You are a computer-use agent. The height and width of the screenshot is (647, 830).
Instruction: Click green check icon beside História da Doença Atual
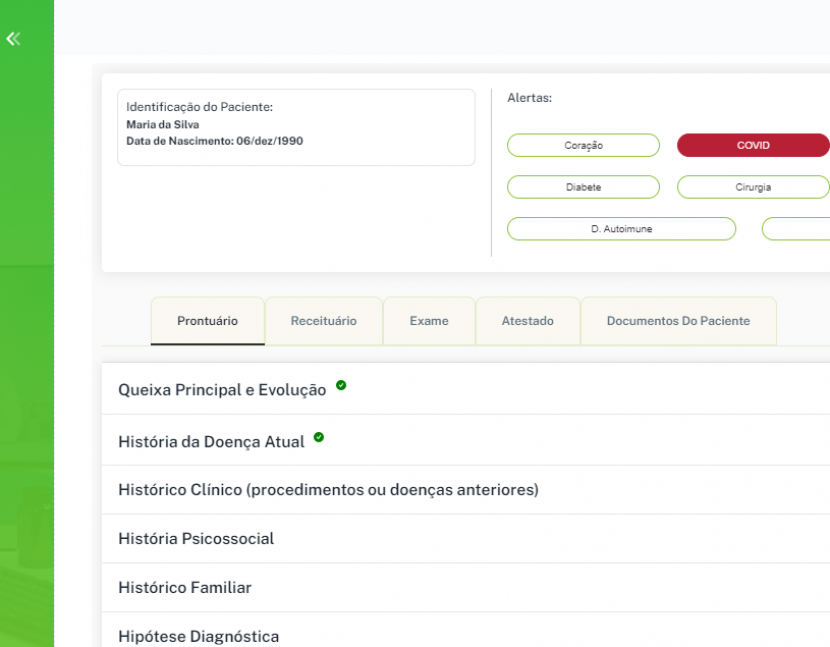[319, 437]
